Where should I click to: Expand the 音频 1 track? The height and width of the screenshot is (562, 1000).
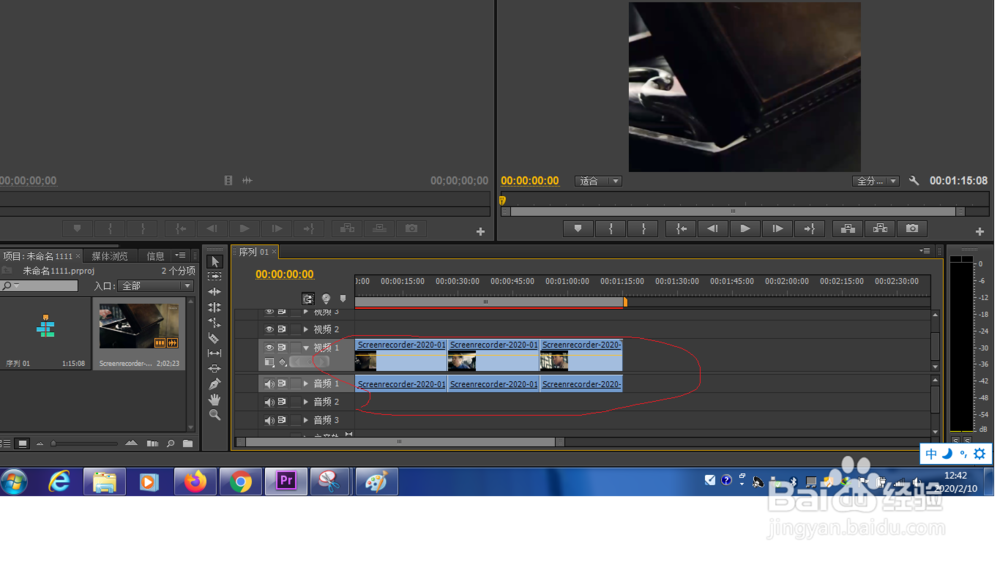306,384
